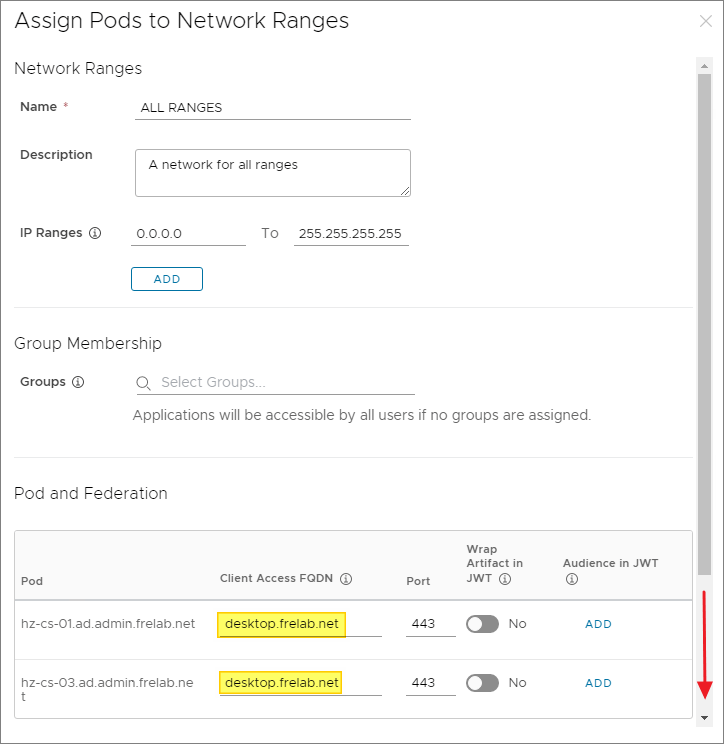This screenshot has height=744, width=724.
Task: Add Audience in JWT for hz-cs-01 pod
Action: point(598,624)
